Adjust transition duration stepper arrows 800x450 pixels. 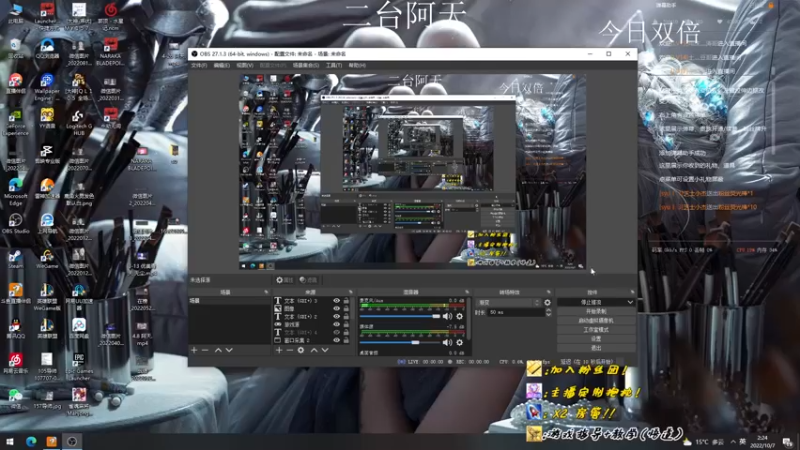548,312
